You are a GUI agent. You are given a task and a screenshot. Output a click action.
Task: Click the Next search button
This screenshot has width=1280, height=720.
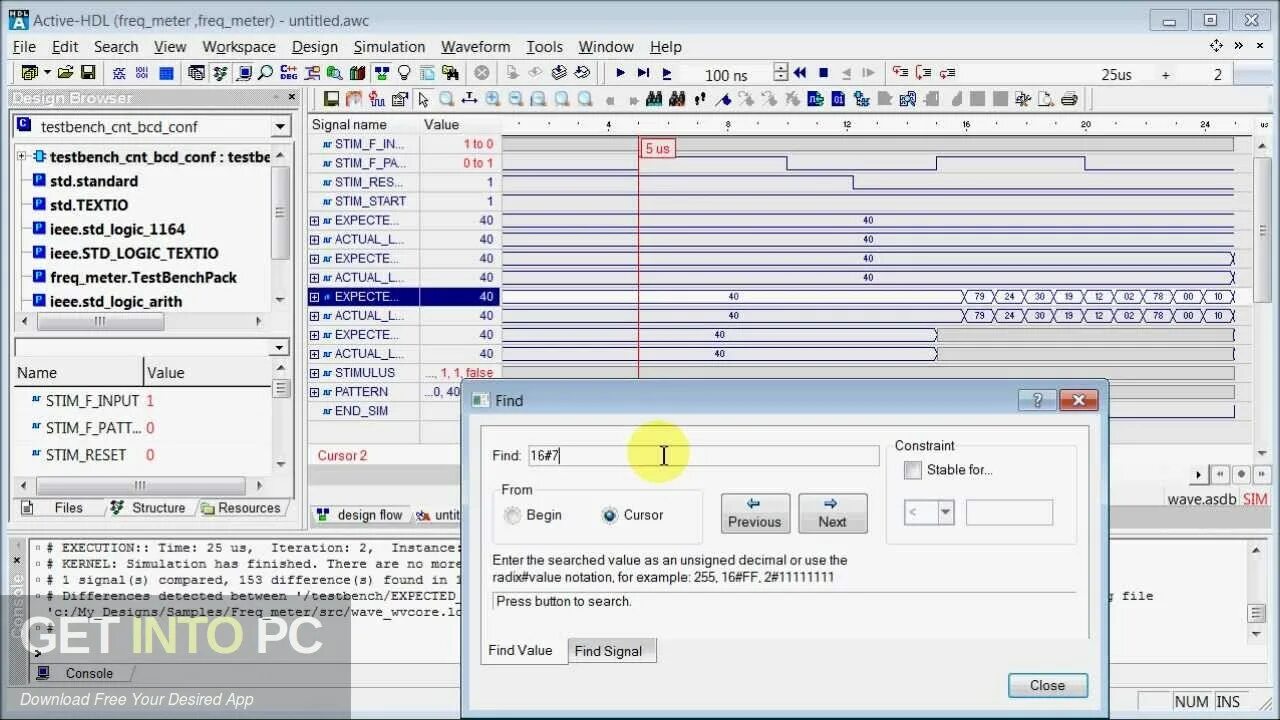click(832, 513)
